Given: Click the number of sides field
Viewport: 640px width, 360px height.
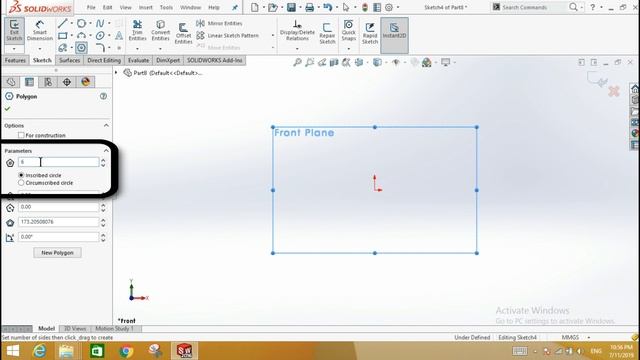Looking at the screenshot, I should pyautogui.click(x=58, y=162).
